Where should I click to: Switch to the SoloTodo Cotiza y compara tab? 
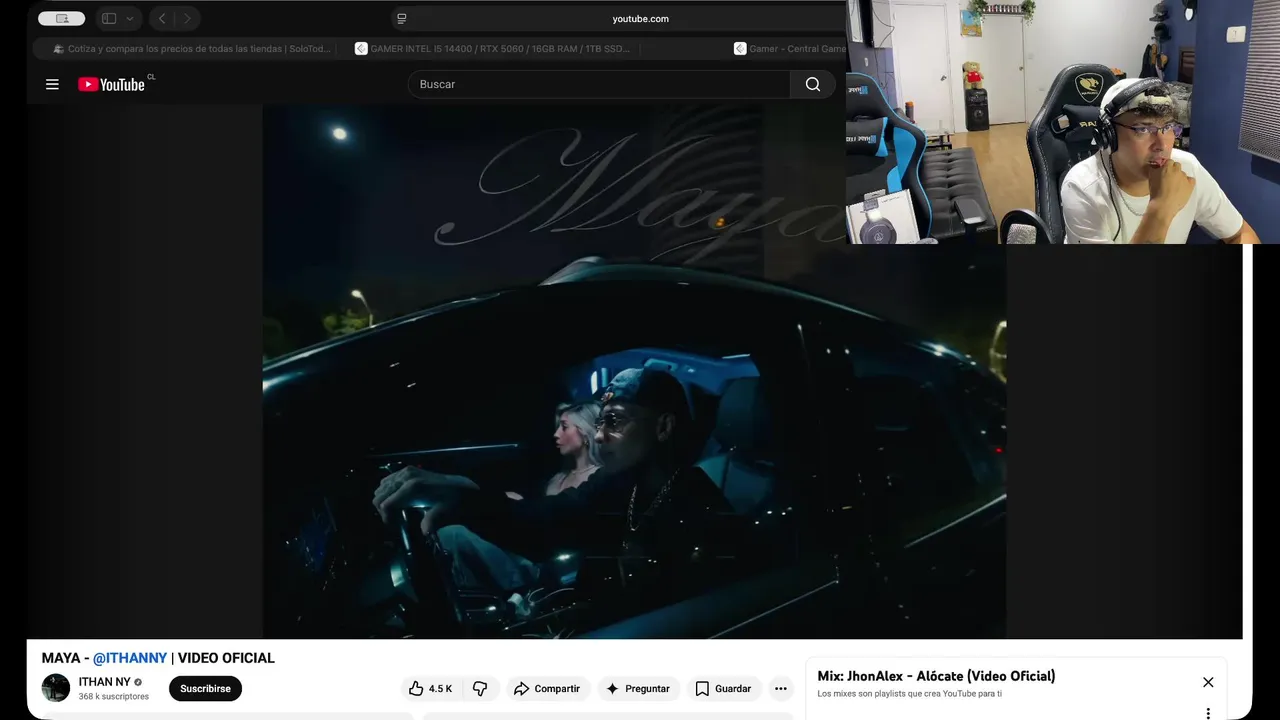[x=191, y=48]
